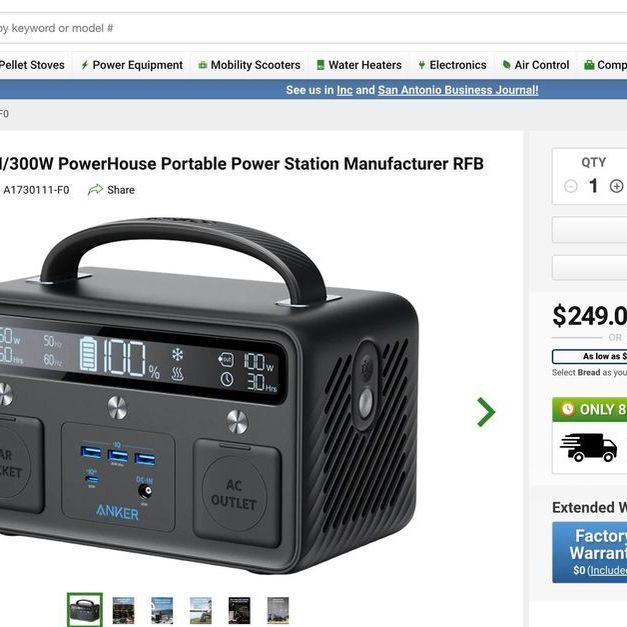627x627 pixels.
Task: Decrease quantity with the minus button
Action: pos(571,186)
